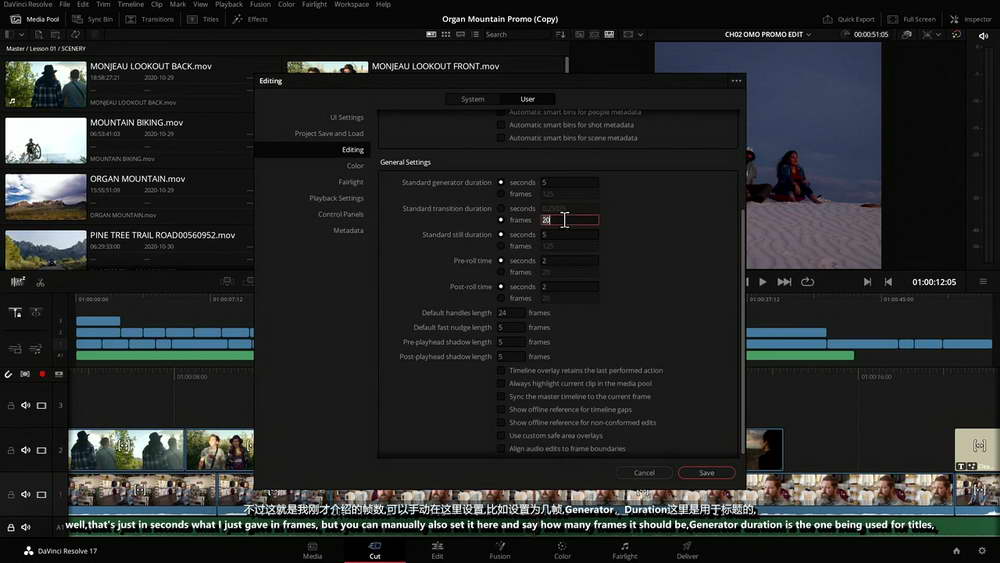Switch to the Fairlight page
Screen dimensions: 1000x563
[x=624, y=550]
